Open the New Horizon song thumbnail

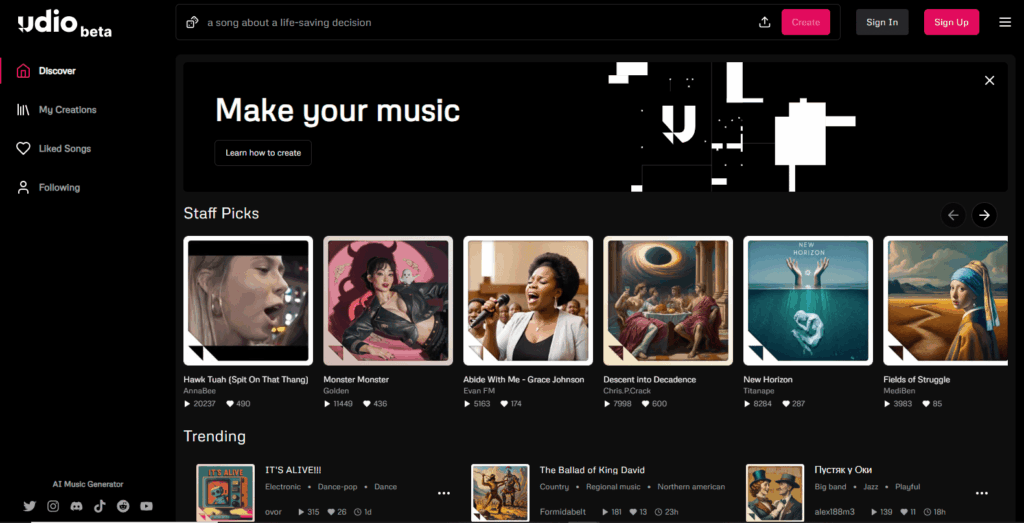(808, 300)
